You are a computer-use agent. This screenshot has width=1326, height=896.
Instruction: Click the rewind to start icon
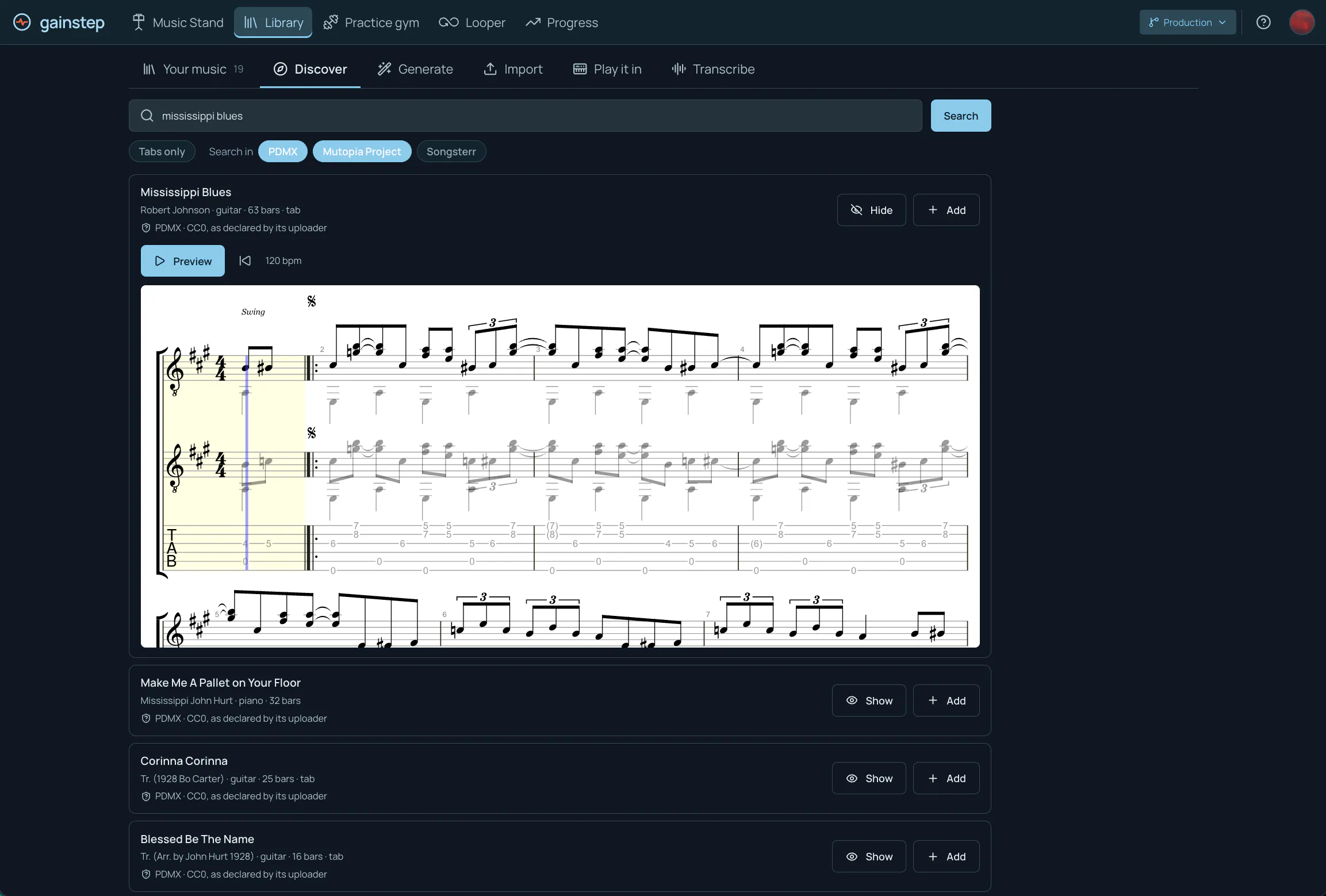[245, 261]
